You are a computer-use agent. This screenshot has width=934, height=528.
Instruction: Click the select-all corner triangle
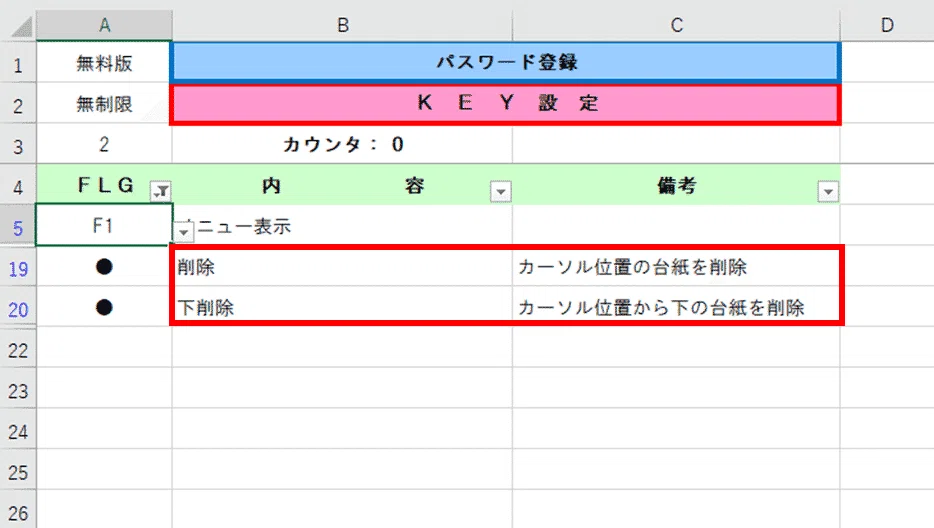click(x=21, y=27)
